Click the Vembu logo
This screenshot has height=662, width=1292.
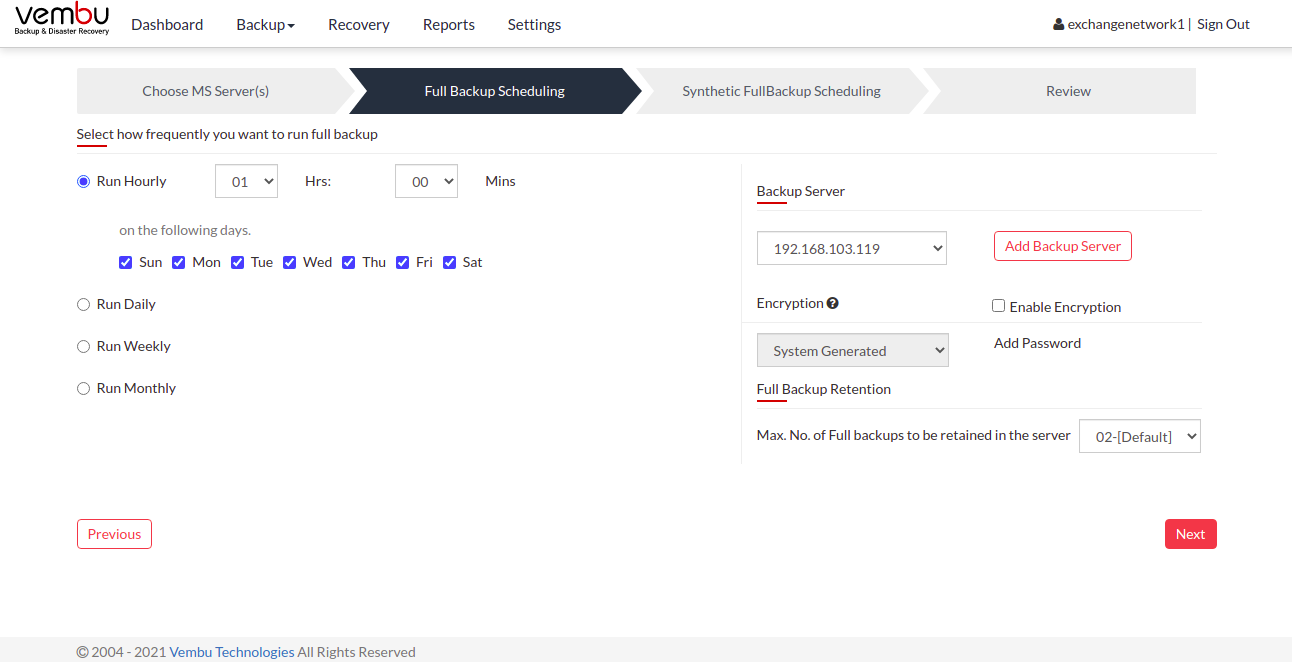pyautogui.click(x=62, y=20)
